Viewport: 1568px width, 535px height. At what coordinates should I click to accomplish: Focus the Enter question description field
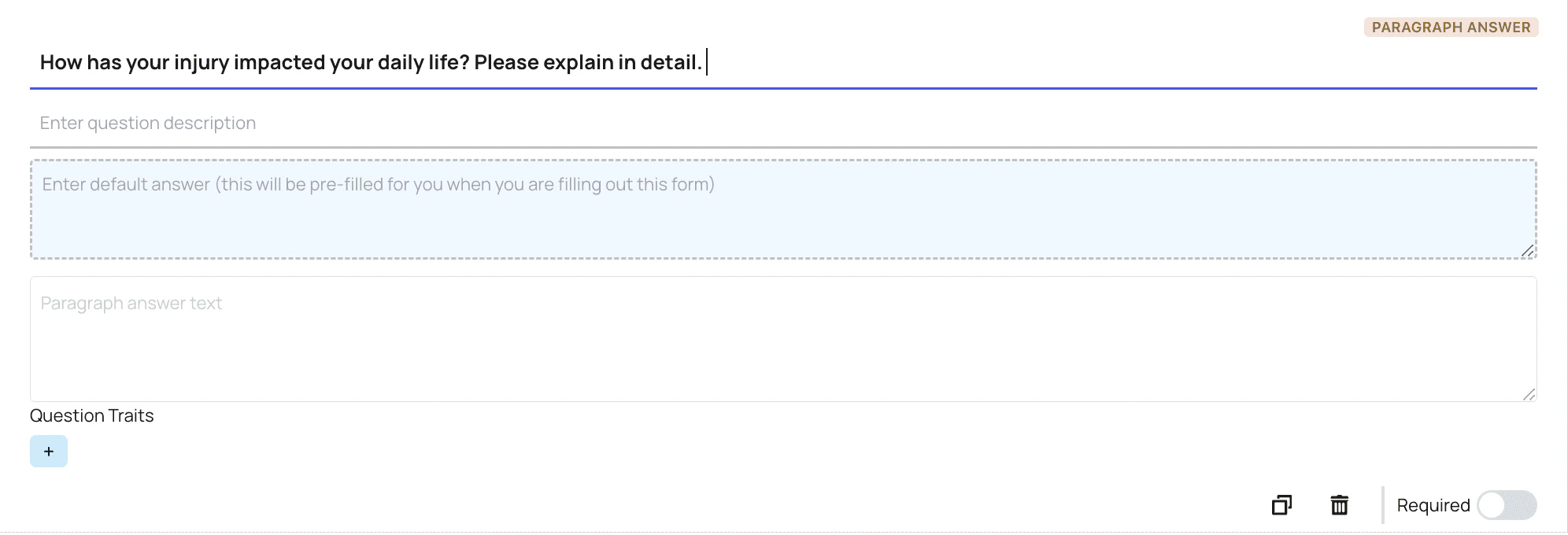tap(783, 124)
